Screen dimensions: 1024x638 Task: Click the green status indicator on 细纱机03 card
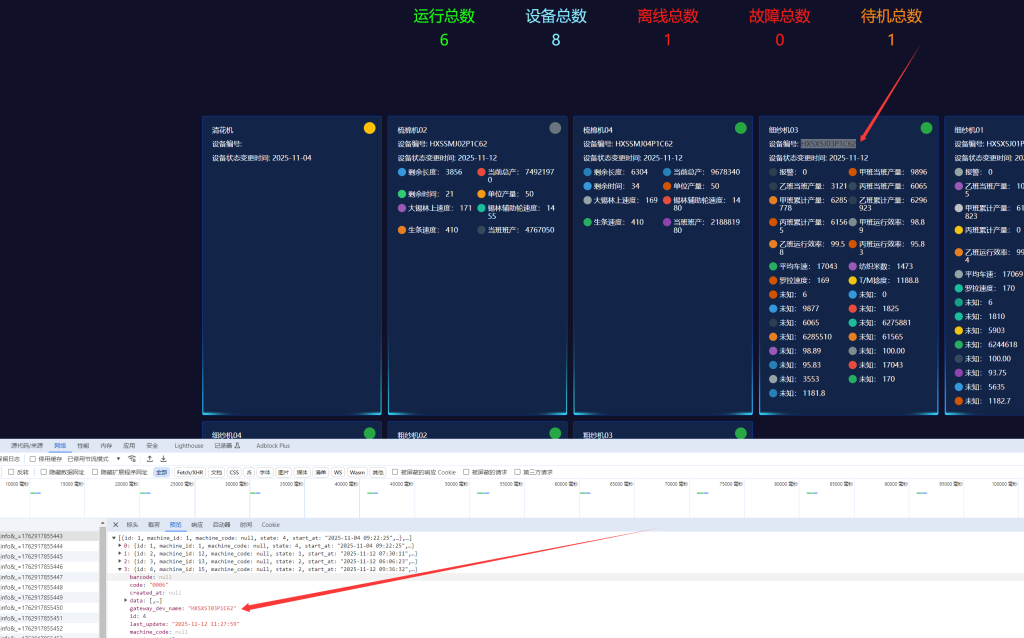[926, 128]
